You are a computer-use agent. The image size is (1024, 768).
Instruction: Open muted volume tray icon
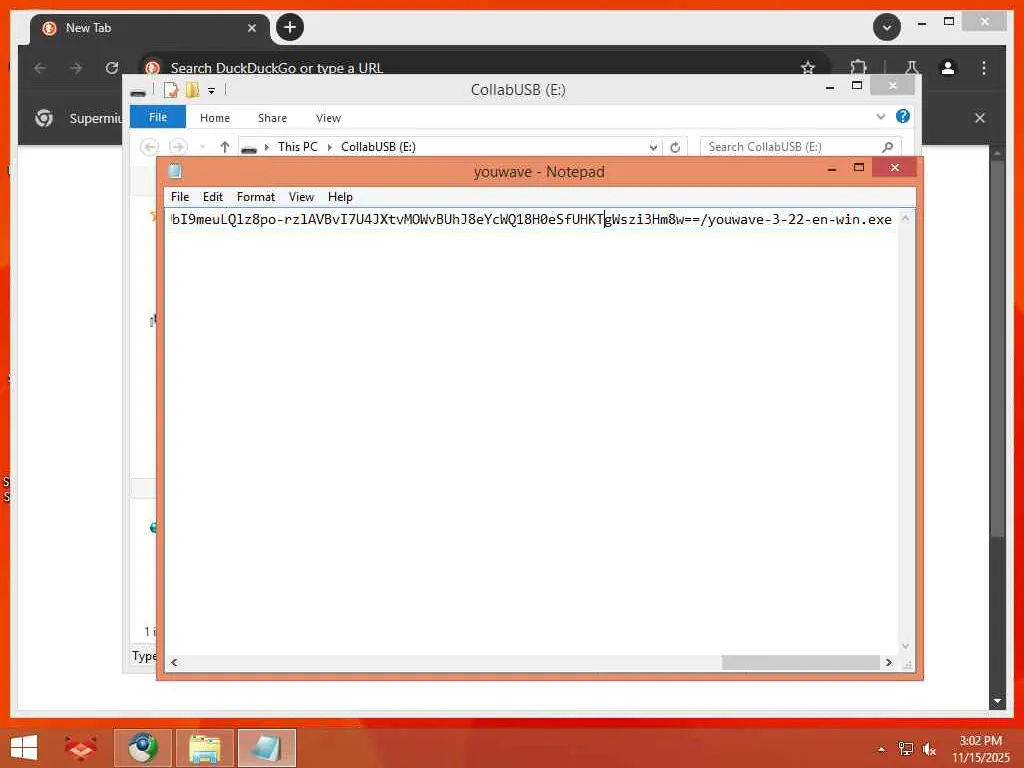pyautogui.click(x=929, y=749)
